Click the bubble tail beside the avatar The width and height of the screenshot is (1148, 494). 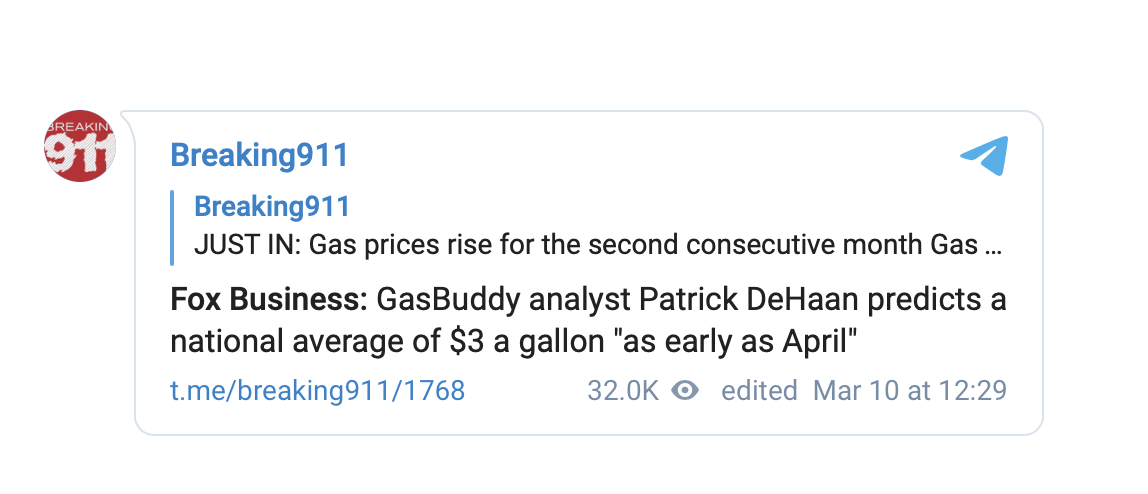(127, 119)
